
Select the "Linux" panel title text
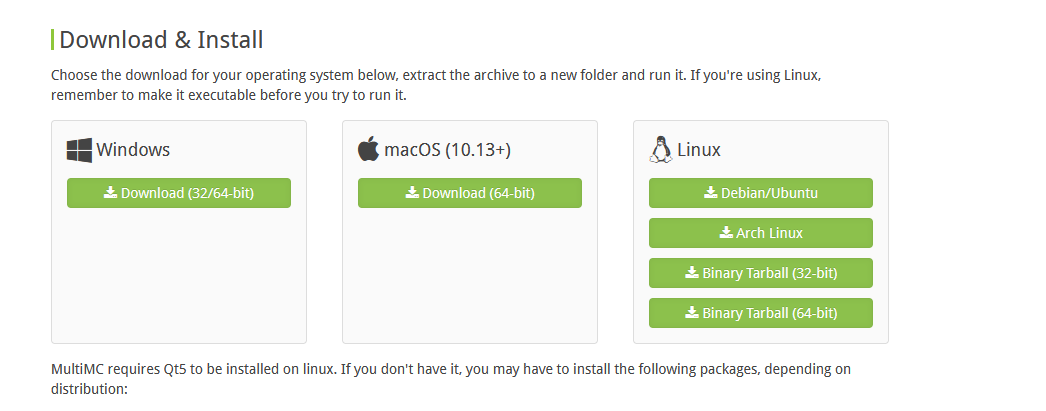pos(699,150)
